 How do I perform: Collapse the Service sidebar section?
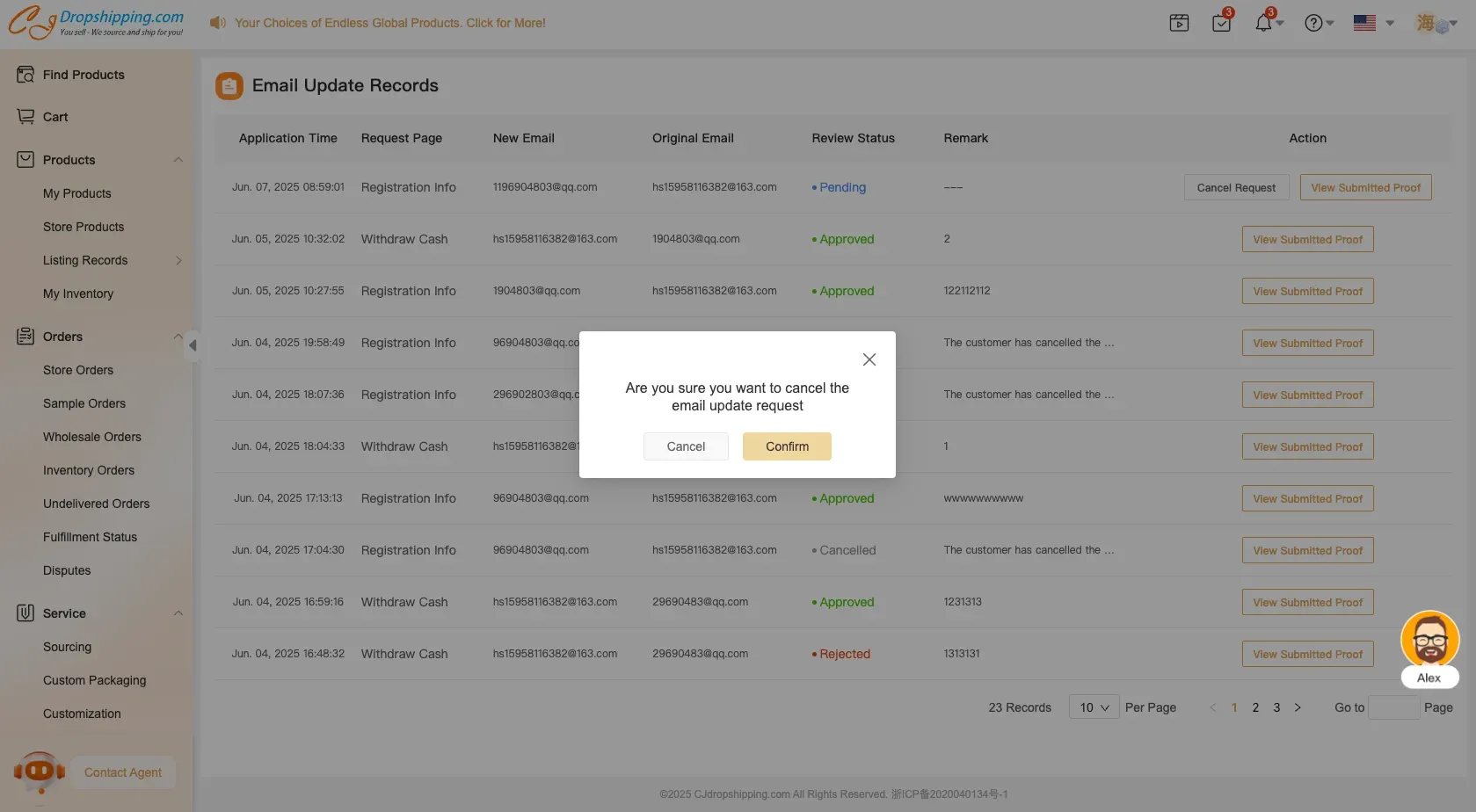[x=178, y=613]
